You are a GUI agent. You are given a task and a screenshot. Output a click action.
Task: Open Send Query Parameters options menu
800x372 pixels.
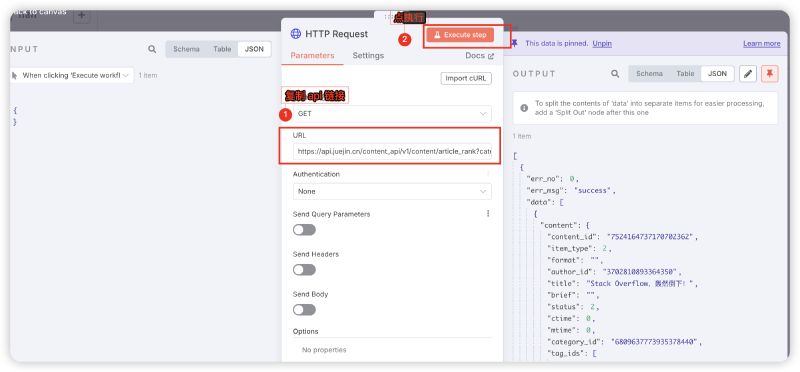click(x=488, y=214)
